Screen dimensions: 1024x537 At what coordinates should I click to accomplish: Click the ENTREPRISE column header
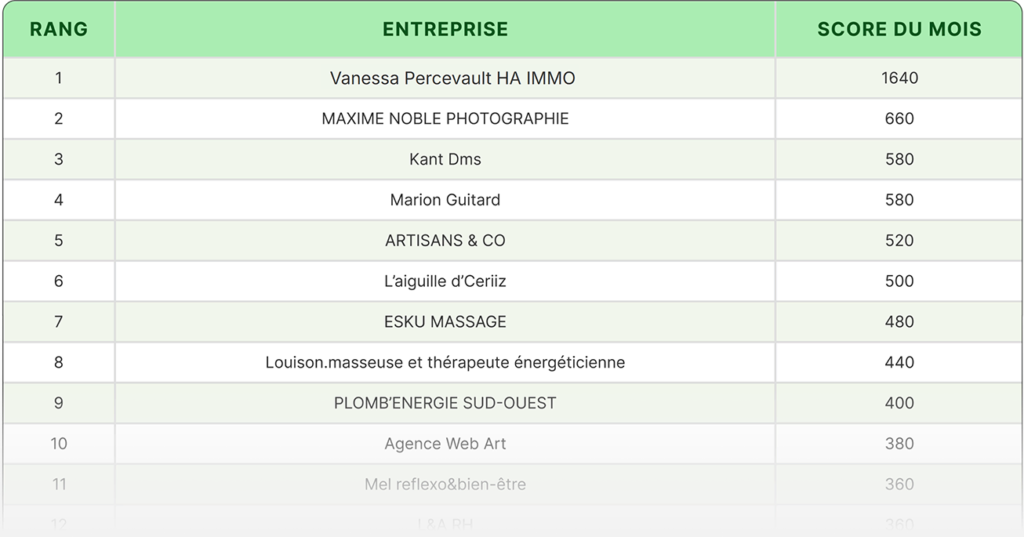[x=445, y=29]
